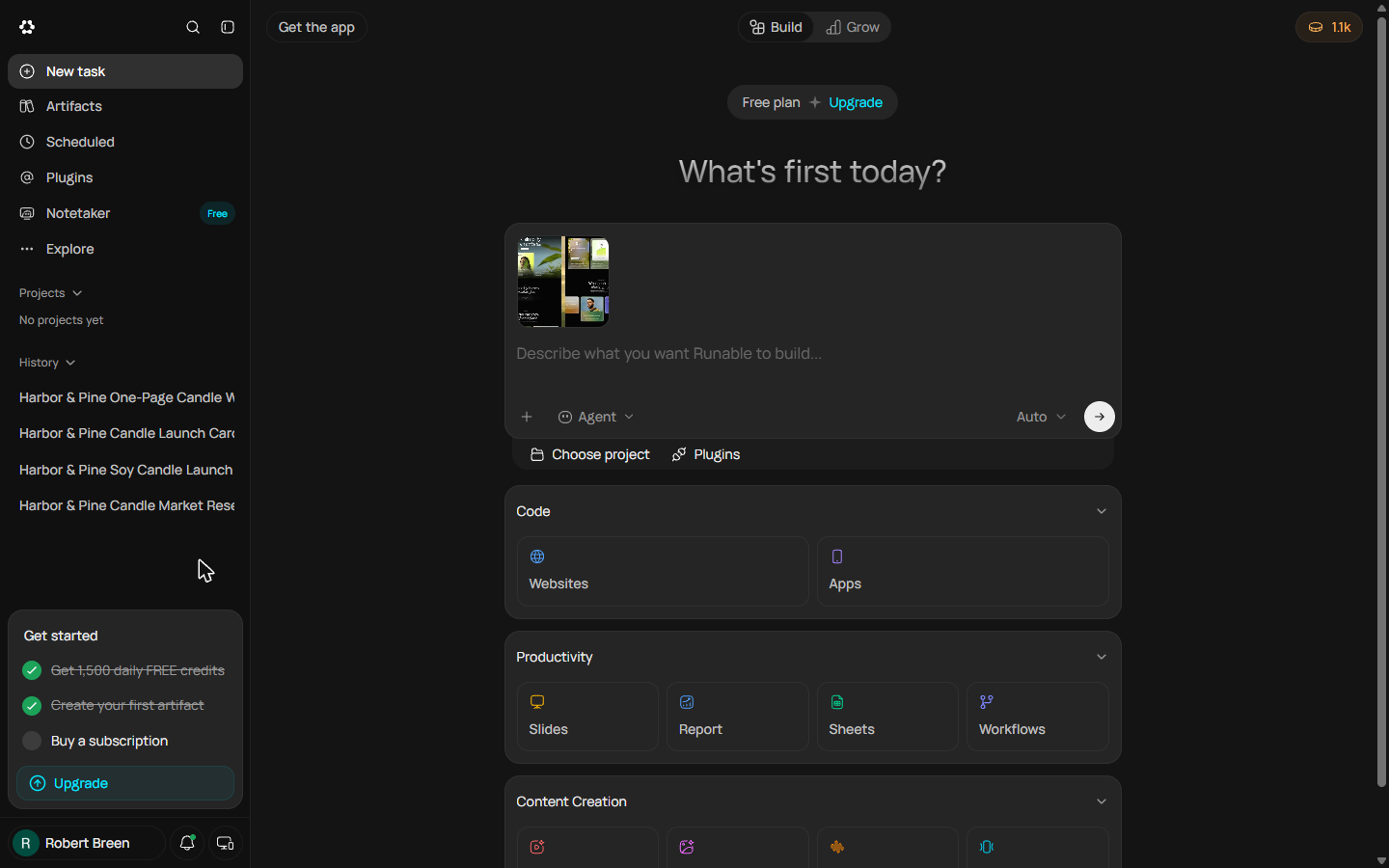The image size is (1389, 868).
Task: Open Artifacts in sidebar
Action: [125, 106]
